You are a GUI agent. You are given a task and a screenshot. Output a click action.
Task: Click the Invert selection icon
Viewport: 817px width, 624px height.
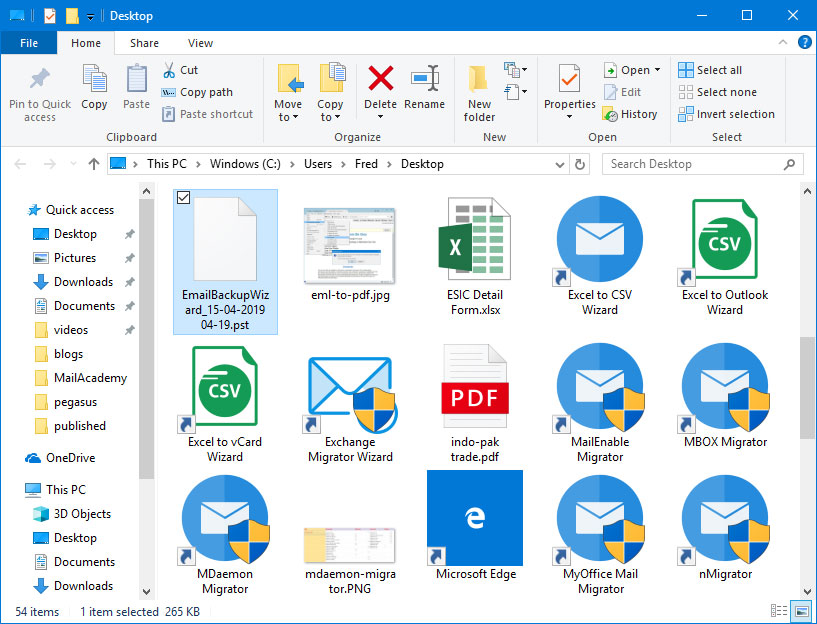686,114
